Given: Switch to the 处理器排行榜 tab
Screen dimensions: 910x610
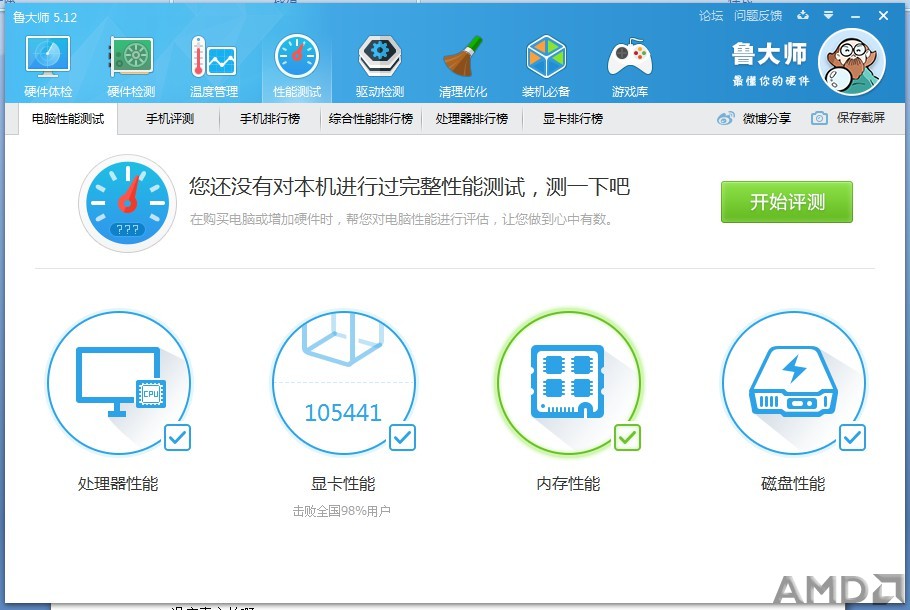Looking at the screenshot, I should click(x=472, y=119).
